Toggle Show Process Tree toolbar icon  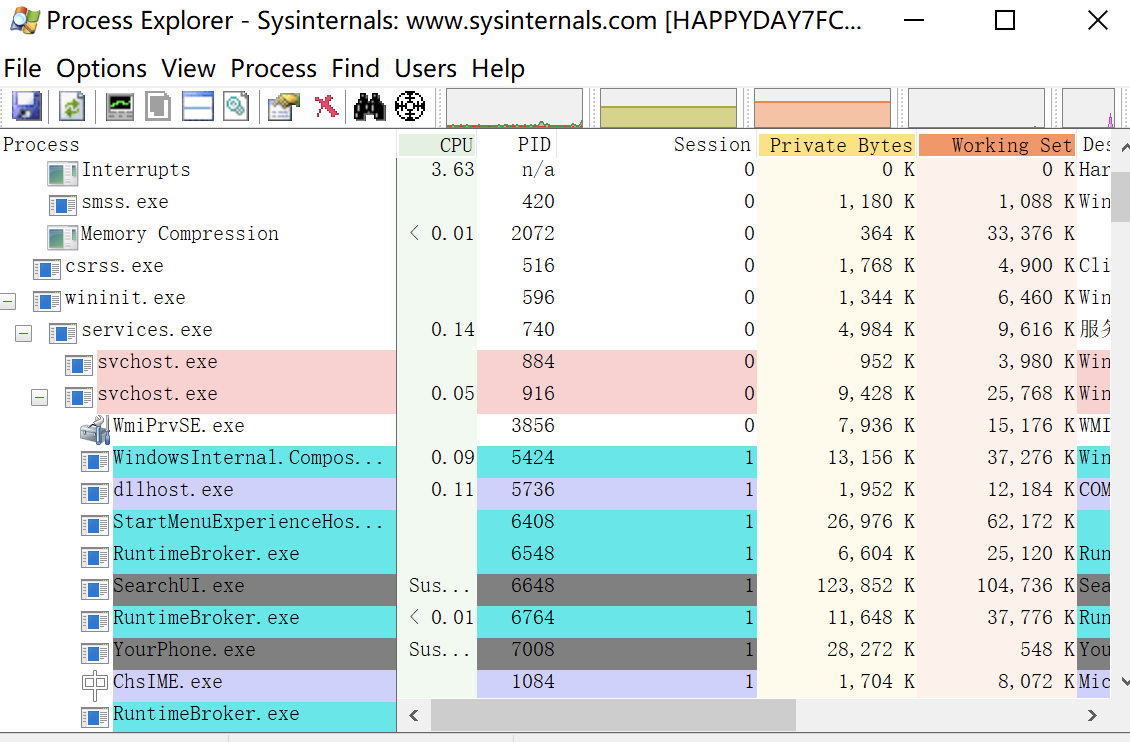pos(158,107)
